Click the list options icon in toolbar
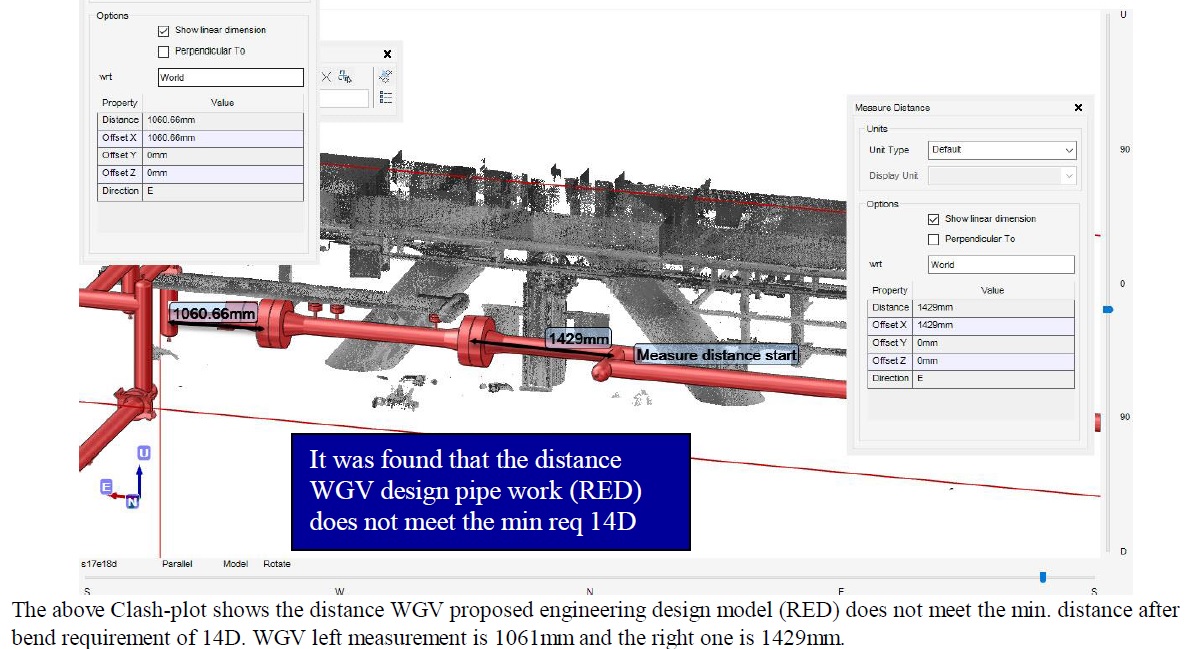The height and width of the screenshot is (649, 1192). point(386,98)
